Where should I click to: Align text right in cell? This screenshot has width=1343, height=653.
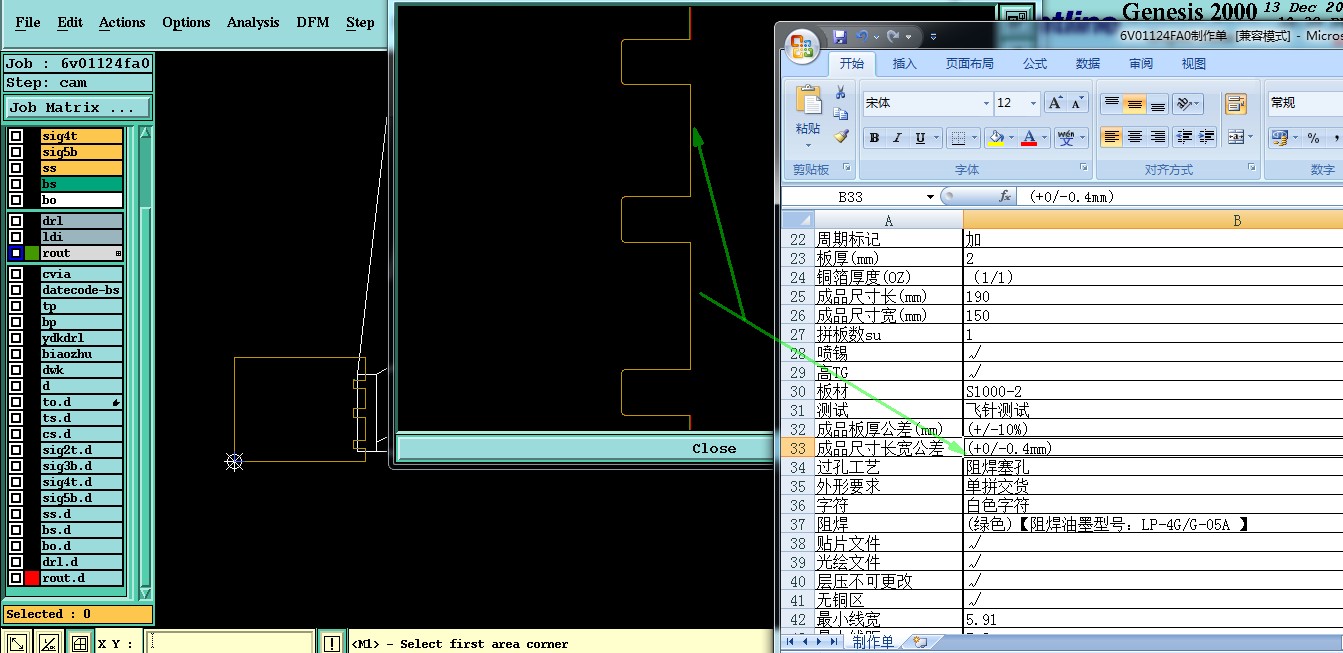tap(1157, 137)
